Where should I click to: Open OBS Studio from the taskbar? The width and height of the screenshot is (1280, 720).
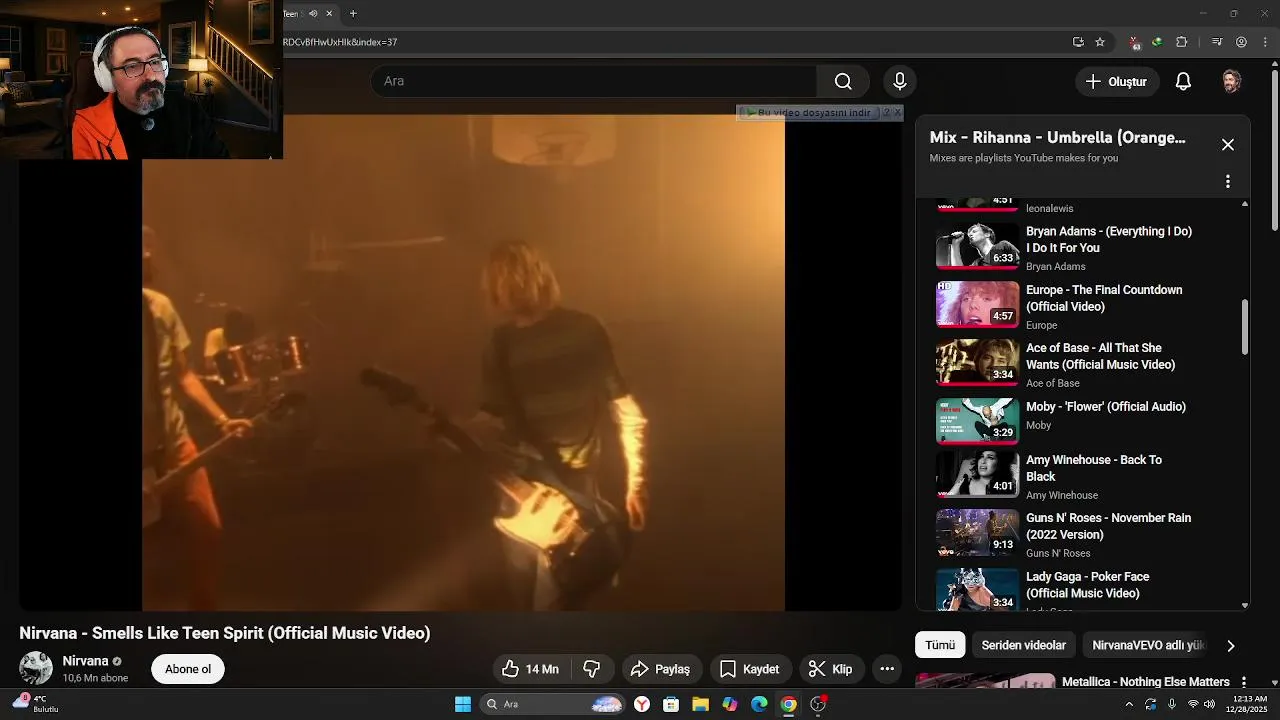point(818,704)
